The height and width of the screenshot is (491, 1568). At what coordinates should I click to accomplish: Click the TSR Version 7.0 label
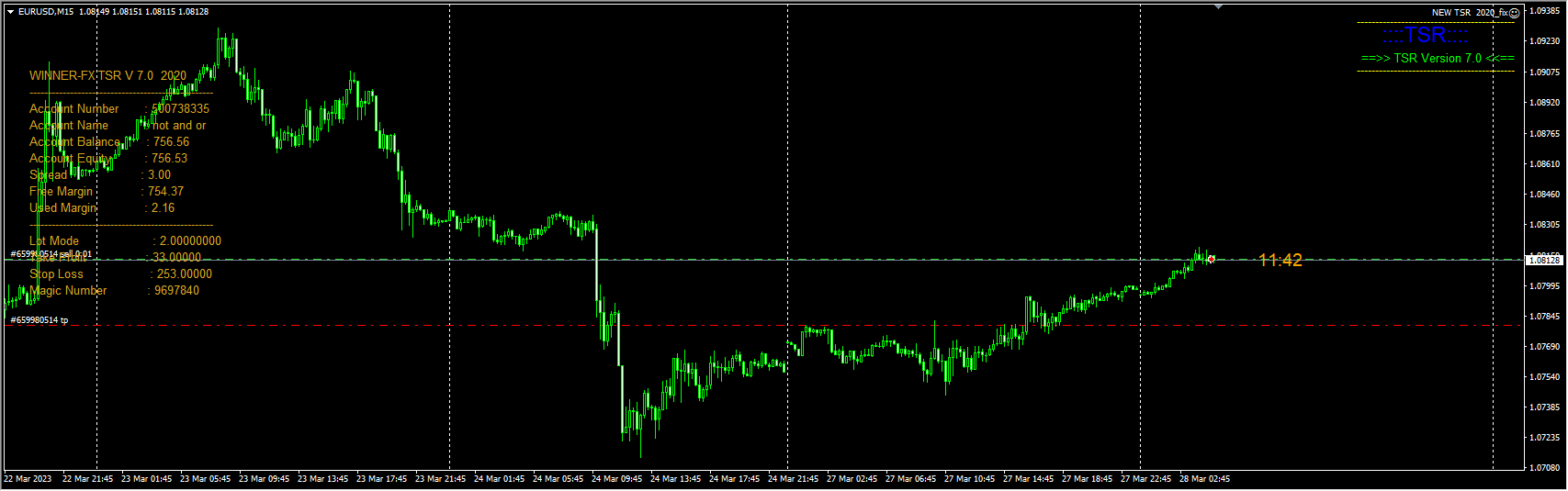(x=1438, y=58)
